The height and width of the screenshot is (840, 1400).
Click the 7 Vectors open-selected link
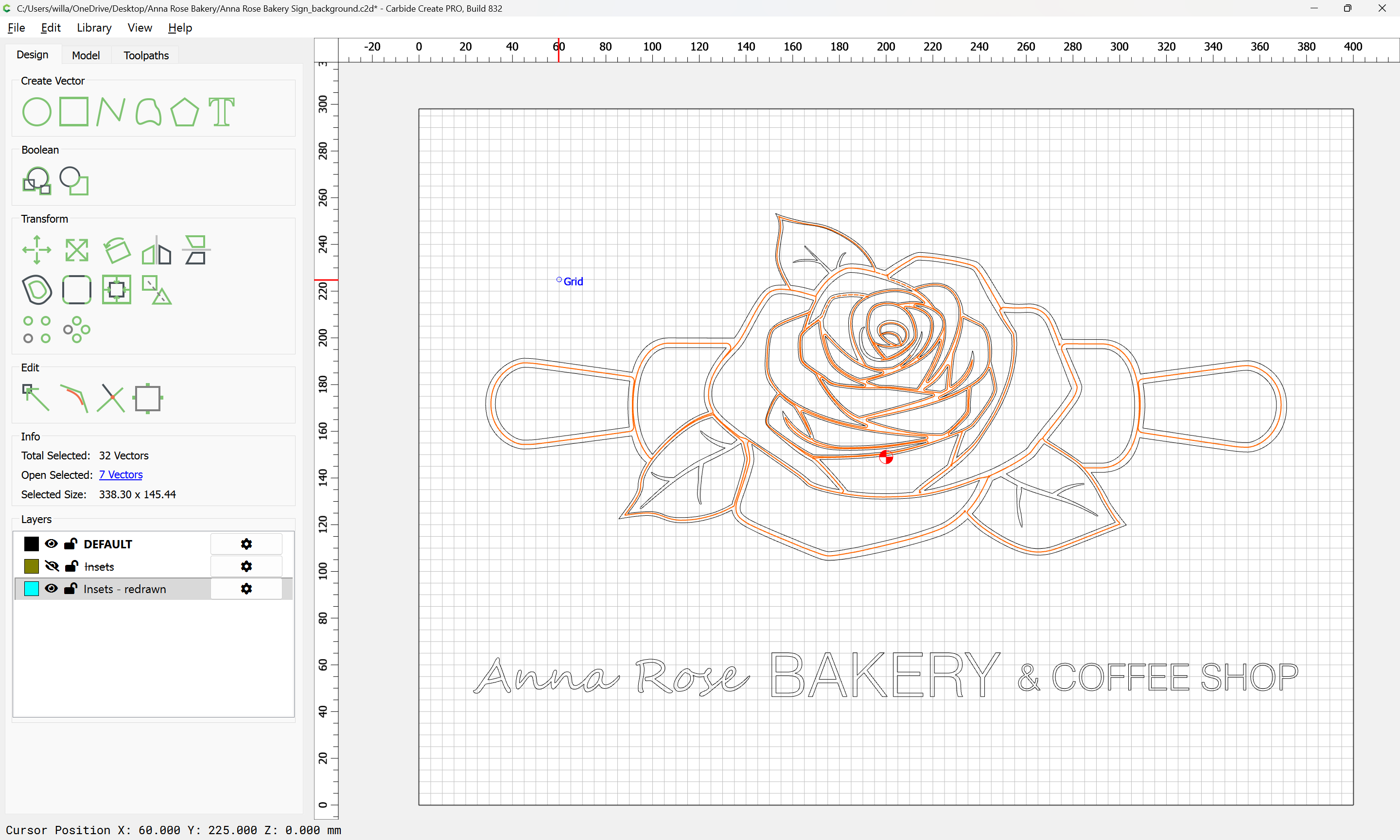tap(121, 474)
